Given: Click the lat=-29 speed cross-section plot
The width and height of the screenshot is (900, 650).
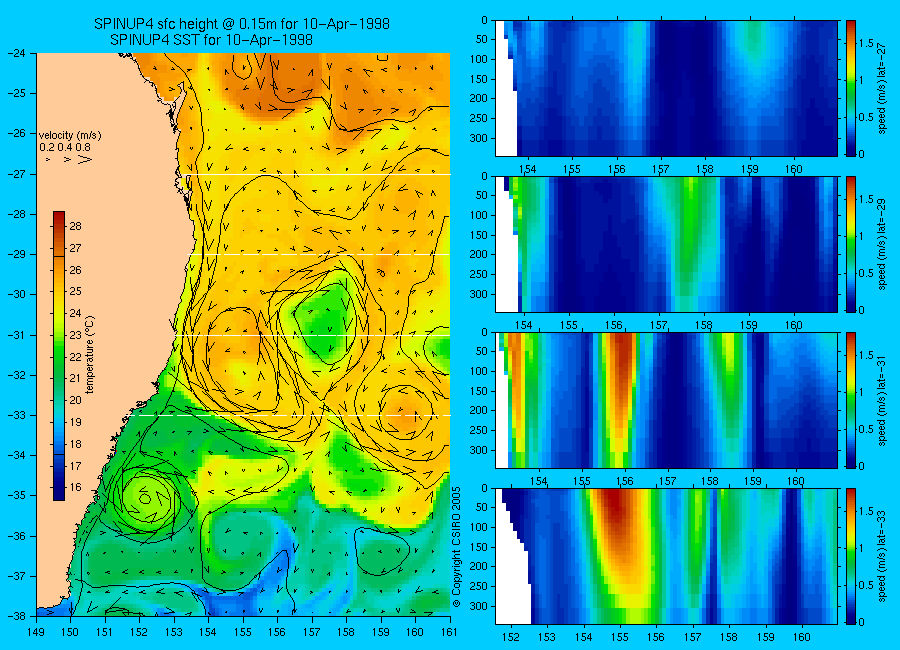Looking at the screenshot, I should [666, 244].
